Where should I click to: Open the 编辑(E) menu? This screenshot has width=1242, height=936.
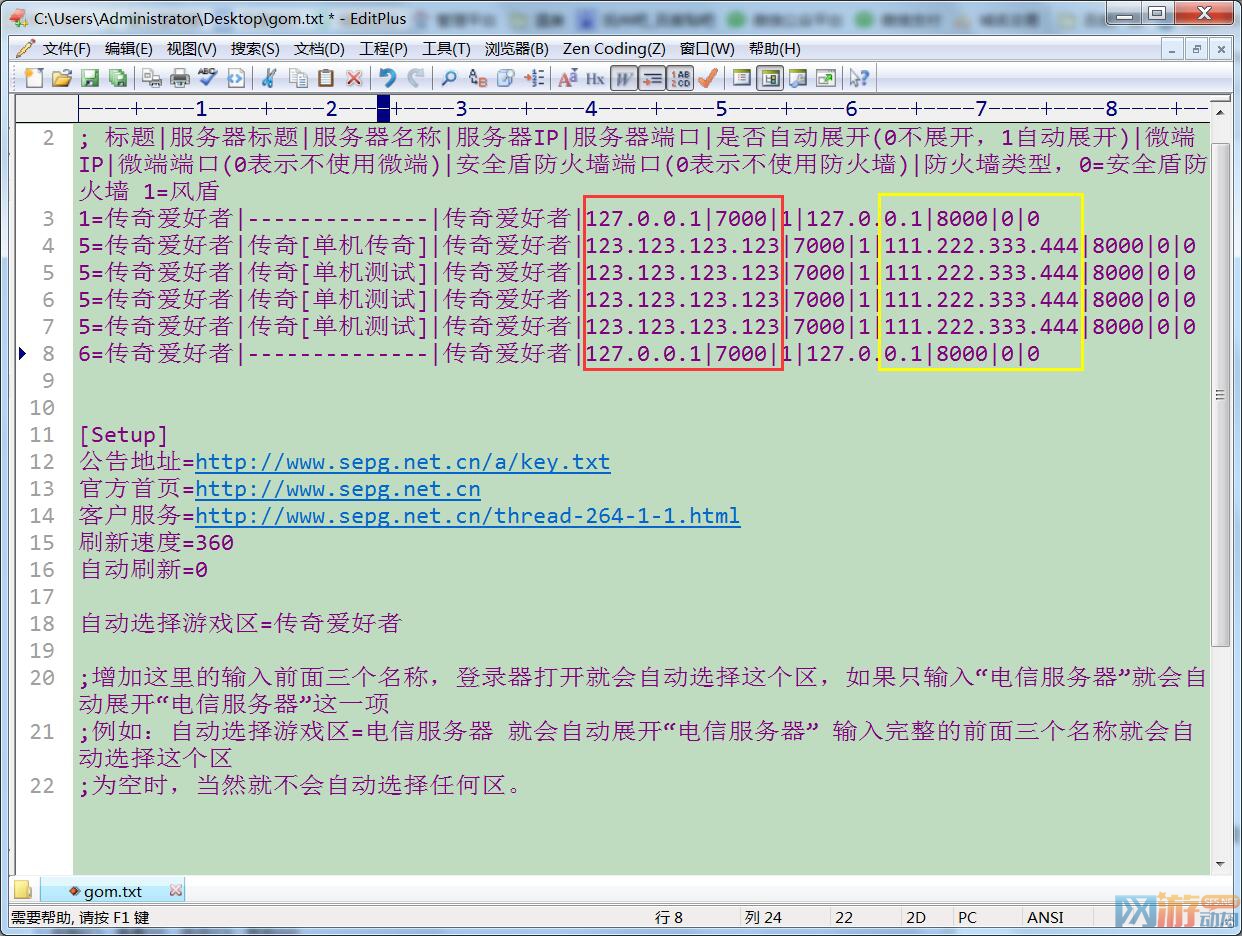point(129,48)
